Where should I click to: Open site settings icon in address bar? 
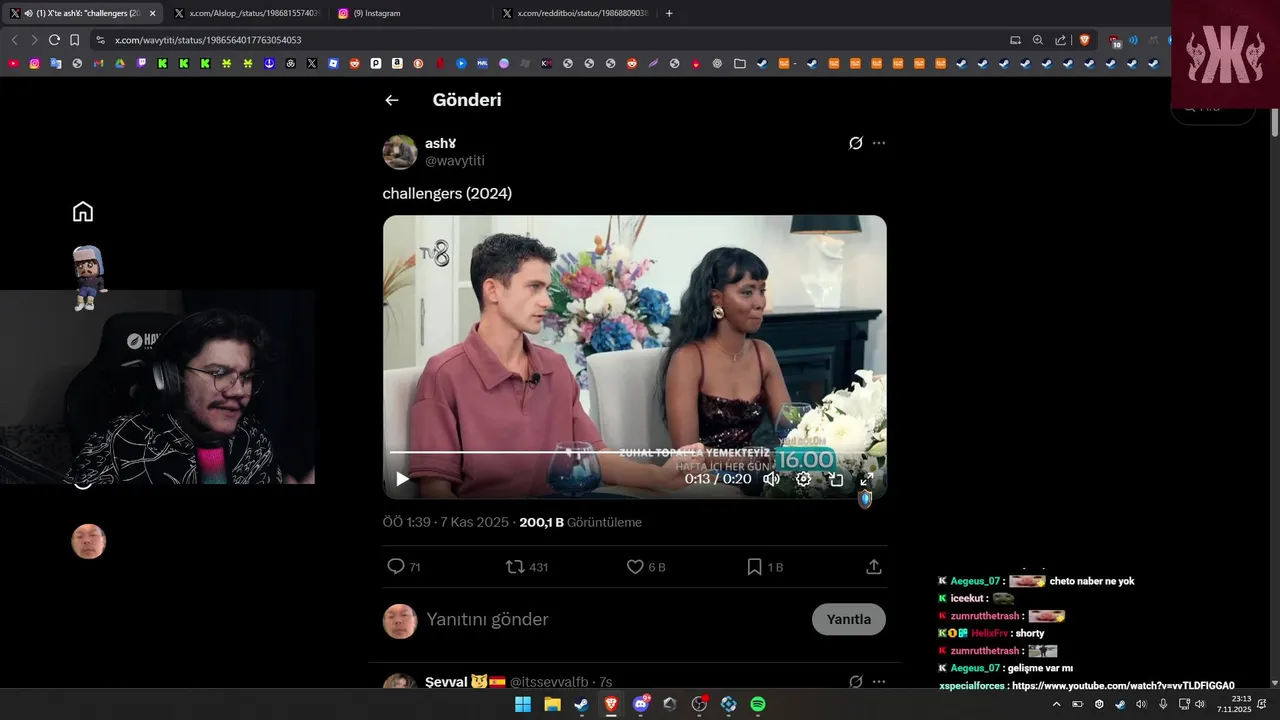tap(100, 40)
